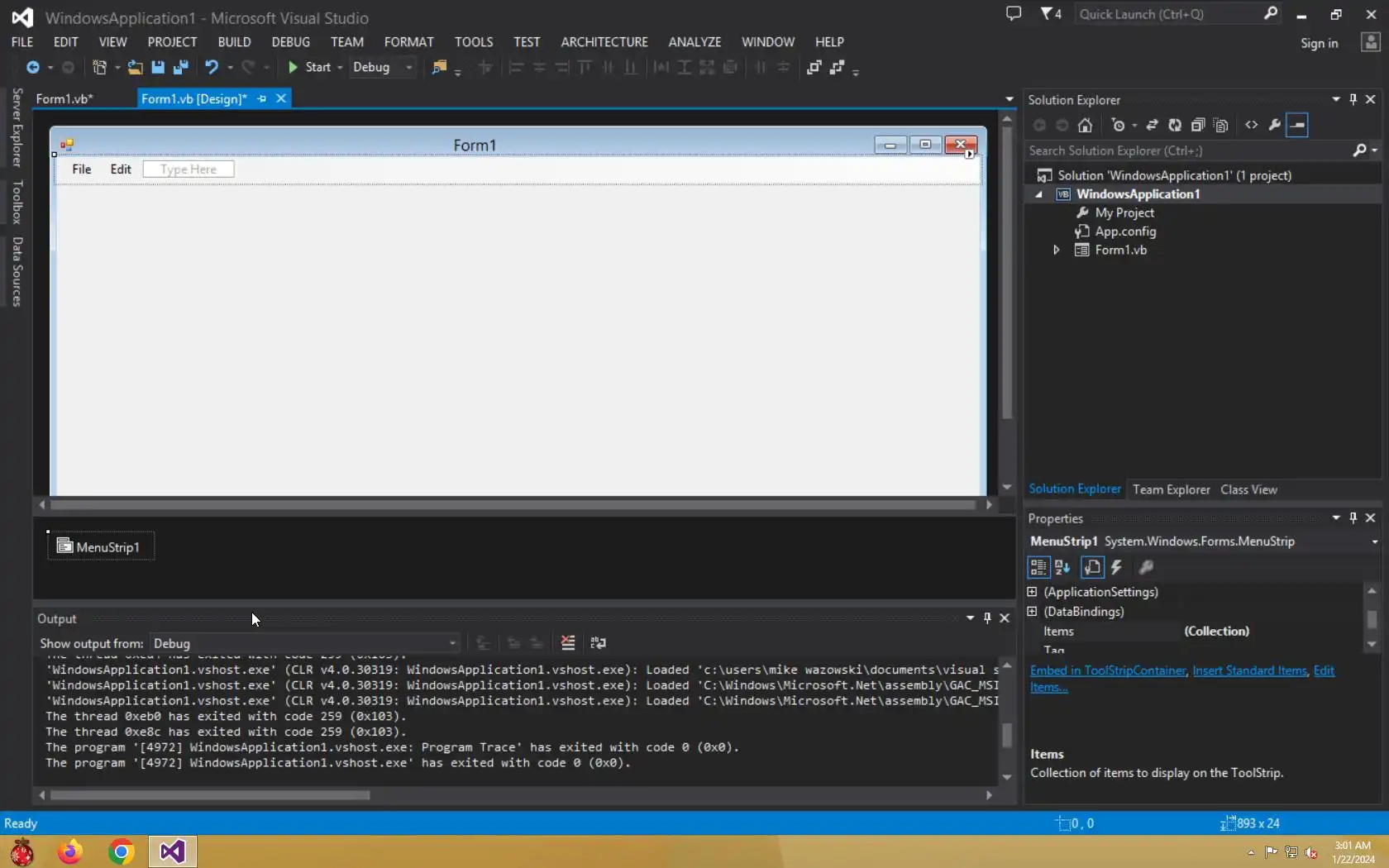The width and height of the screenshot is (1389, 868).
Task: Toggle Preview Selected Items in Solution Explorer
Action: 1298,126
